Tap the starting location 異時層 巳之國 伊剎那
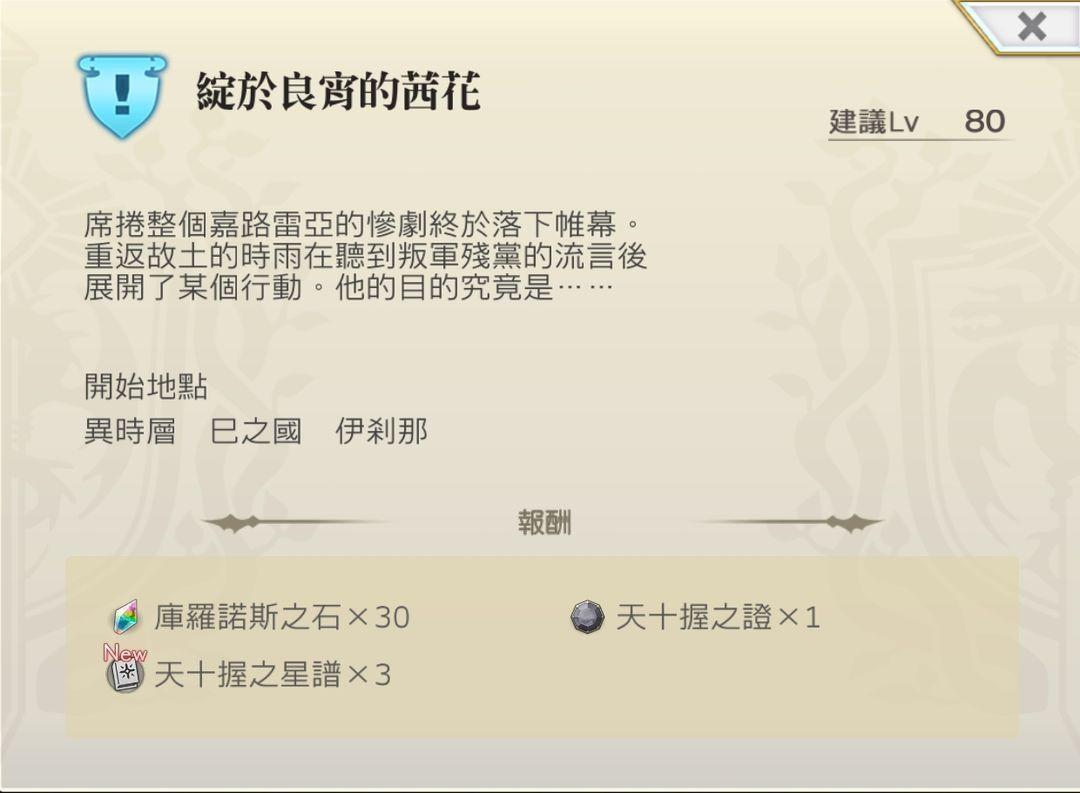 [256, 432]
